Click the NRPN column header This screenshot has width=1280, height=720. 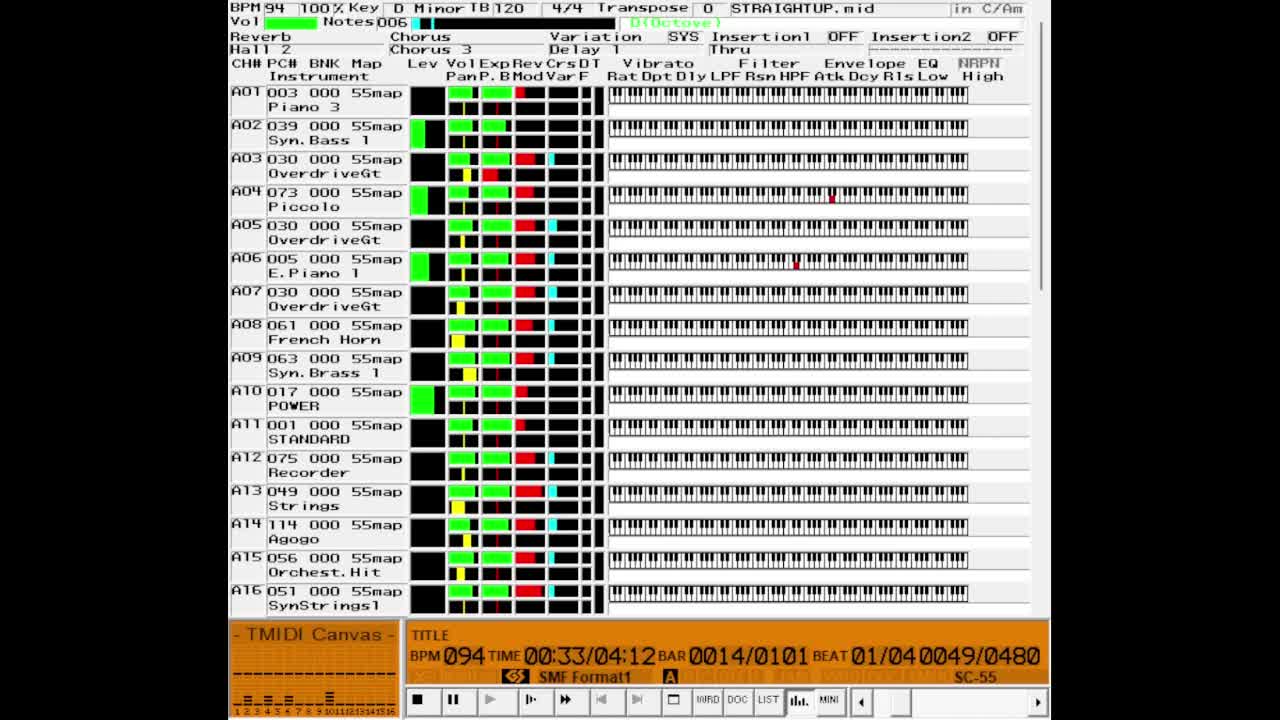[979, 62]
